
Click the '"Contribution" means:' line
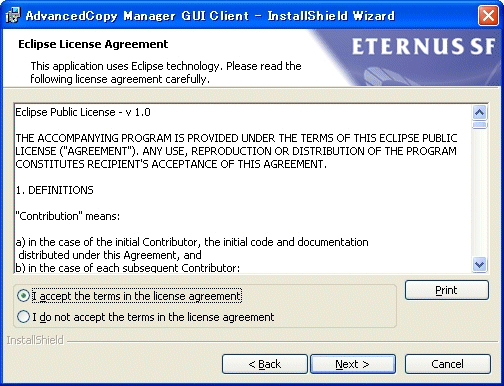click(68, 216)
